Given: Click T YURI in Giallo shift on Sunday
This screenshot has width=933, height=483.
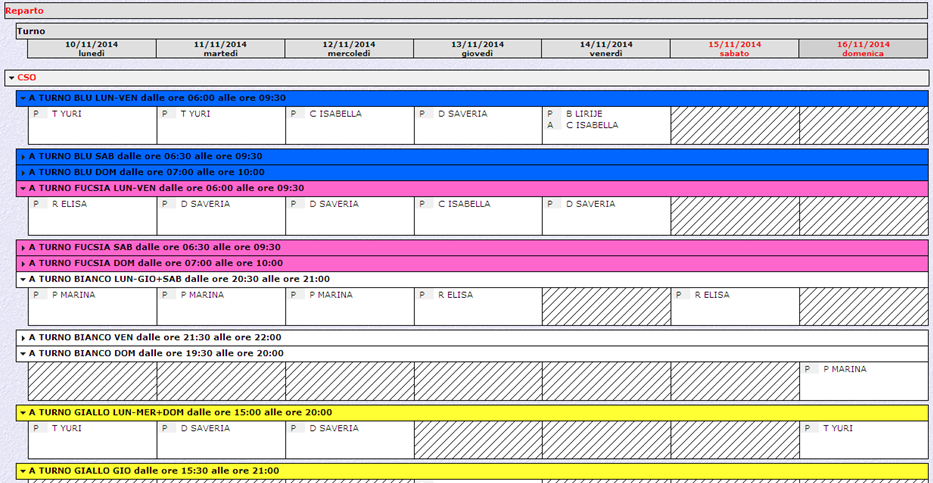Looking at the screenshot, I should point(838,428).
